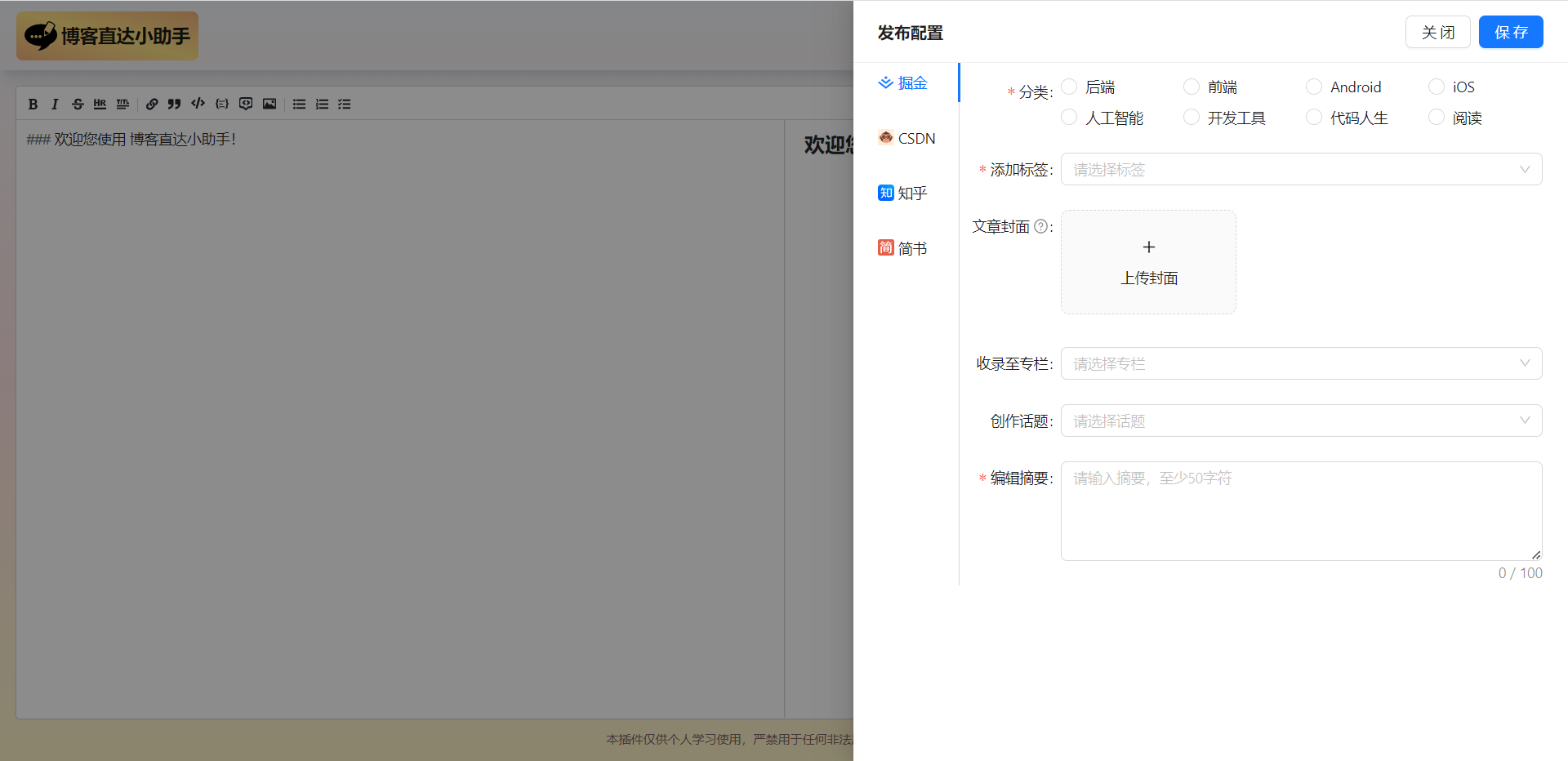The image size is (1568, 761).
Task: Upload an article cover via 上传封面
Action: pyautogui.click(x=1148, y=262)
